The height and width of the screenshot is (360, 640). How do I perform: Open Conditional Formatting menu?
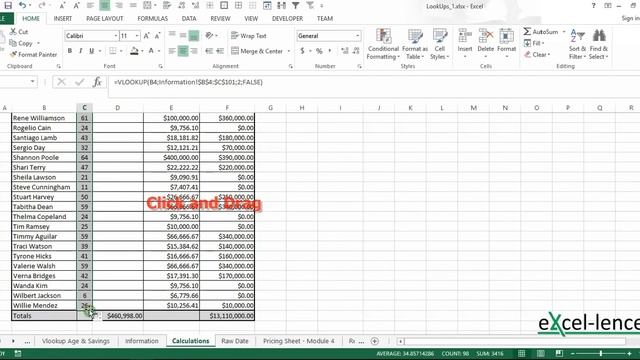pyautogui.click(x=383, y=44)
